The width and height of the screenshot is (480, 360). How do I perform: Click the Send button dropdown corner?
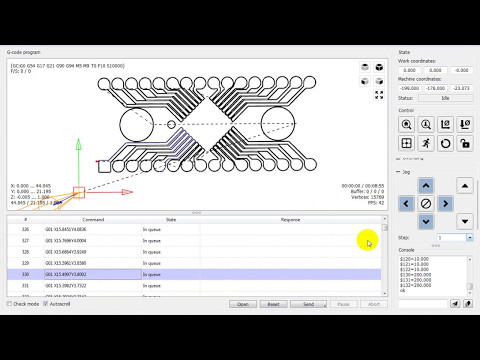(x=325, y=306)
